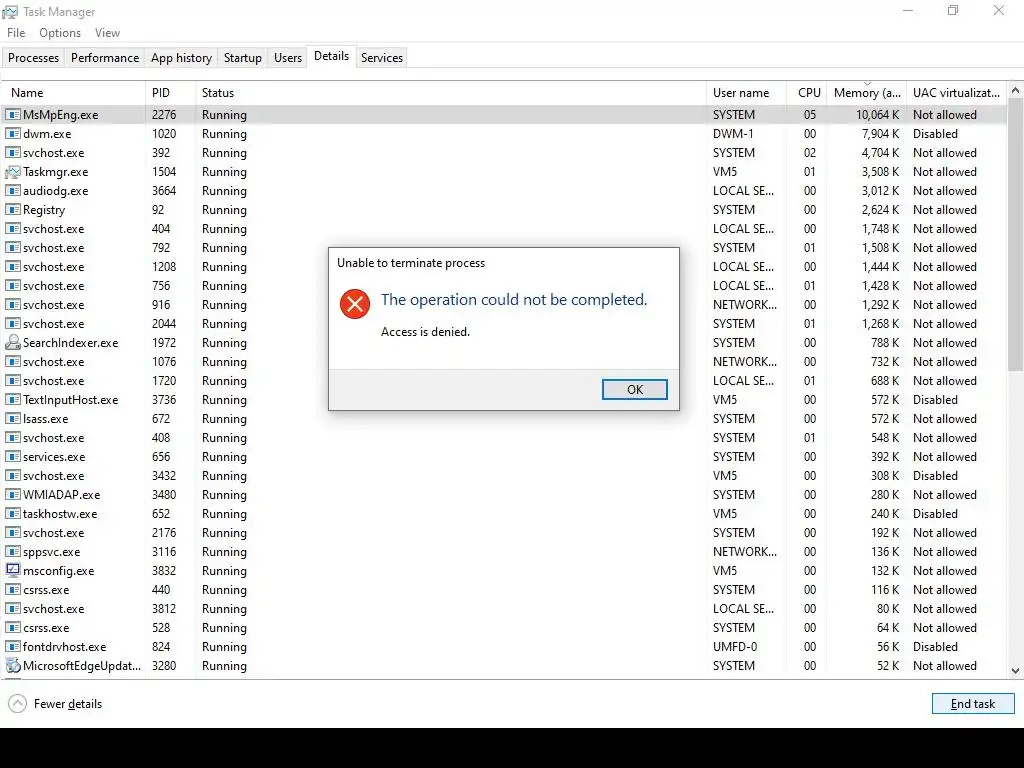This screenshot has width=1024, height=768.
Task: Open the View menu
Action: point(107,33)
